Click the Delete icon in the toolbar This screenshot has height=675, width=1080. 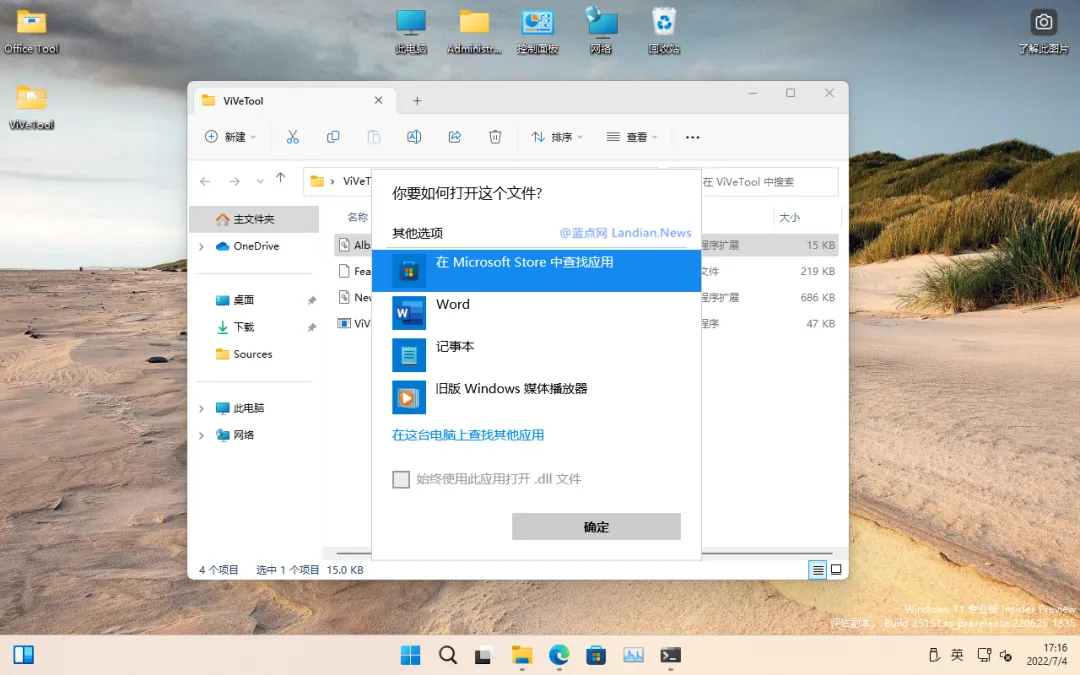(495, 136)
